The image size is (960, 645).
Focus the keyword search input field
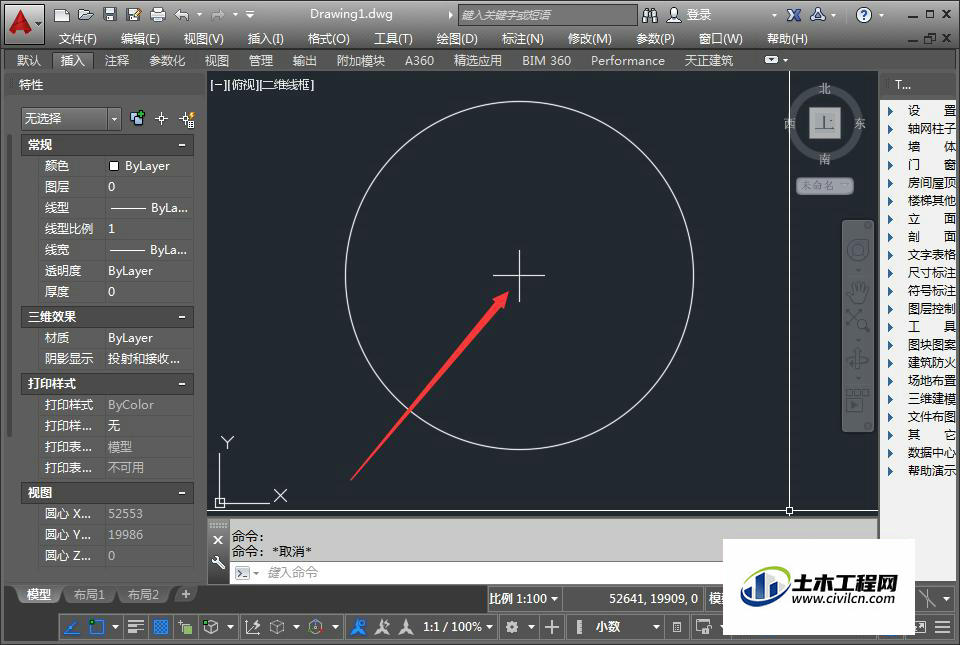(x=547, y=15)
